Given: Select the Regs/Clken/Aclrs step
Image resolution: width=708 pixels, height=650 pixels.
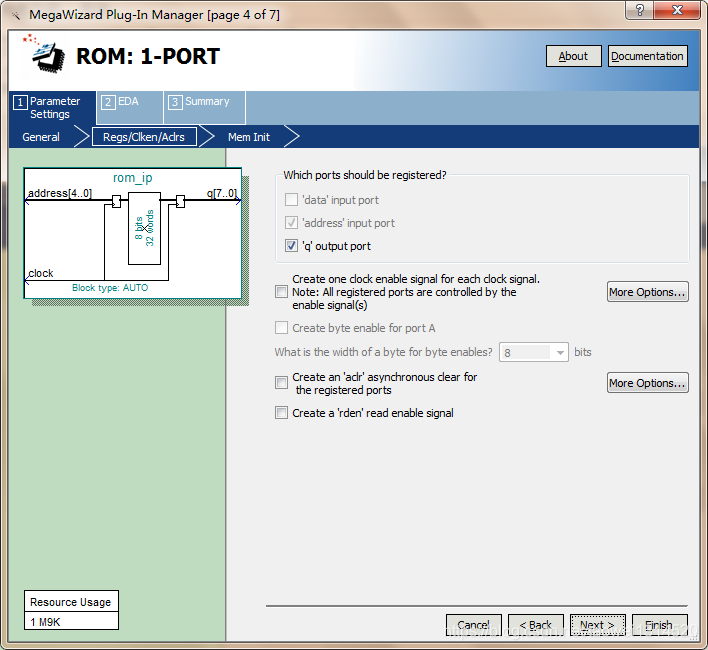Looking at the screenshot, I should (x=144, y=137).
